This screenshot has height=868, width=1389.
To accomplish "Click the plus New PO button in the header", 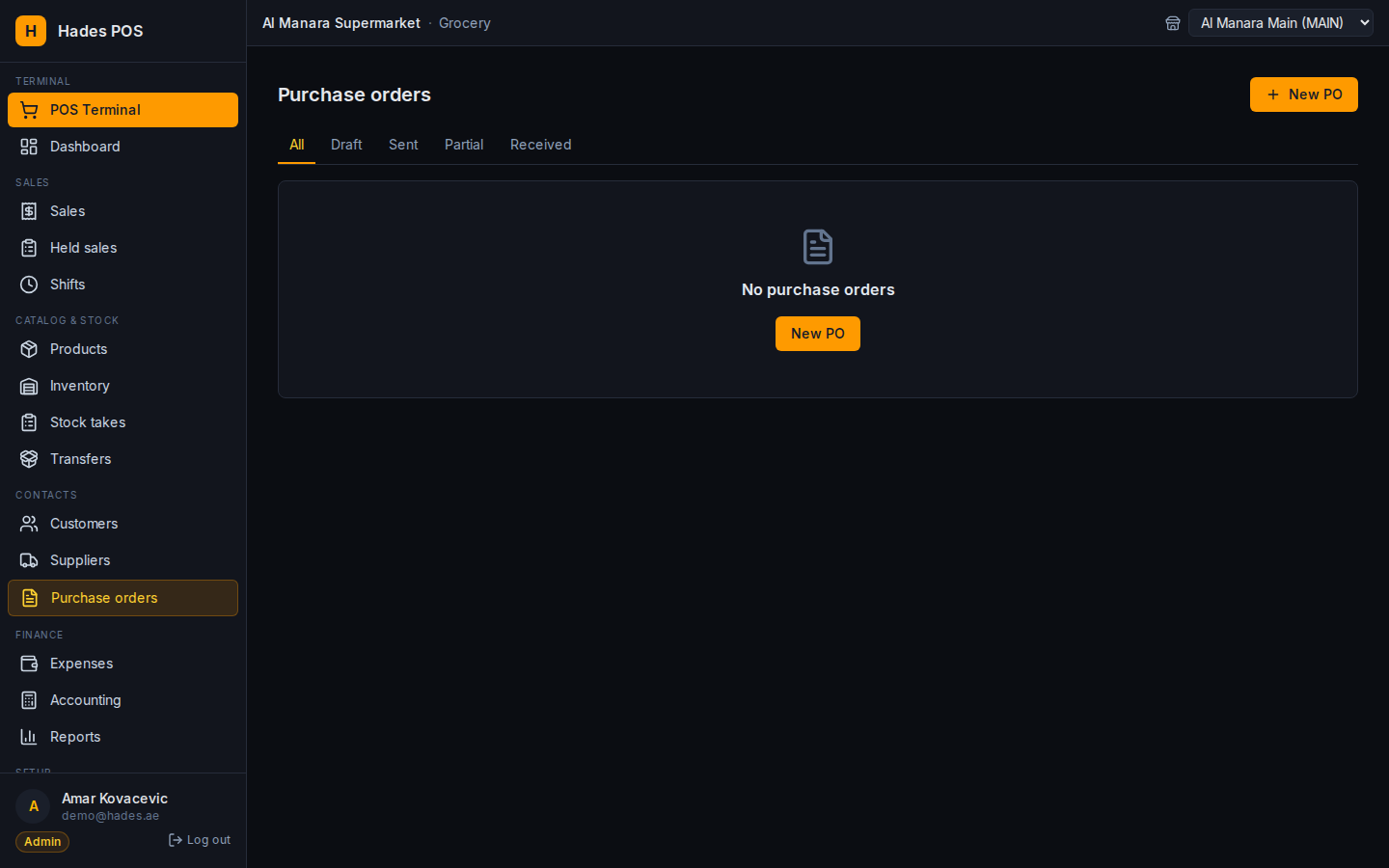I will 1304,95.
